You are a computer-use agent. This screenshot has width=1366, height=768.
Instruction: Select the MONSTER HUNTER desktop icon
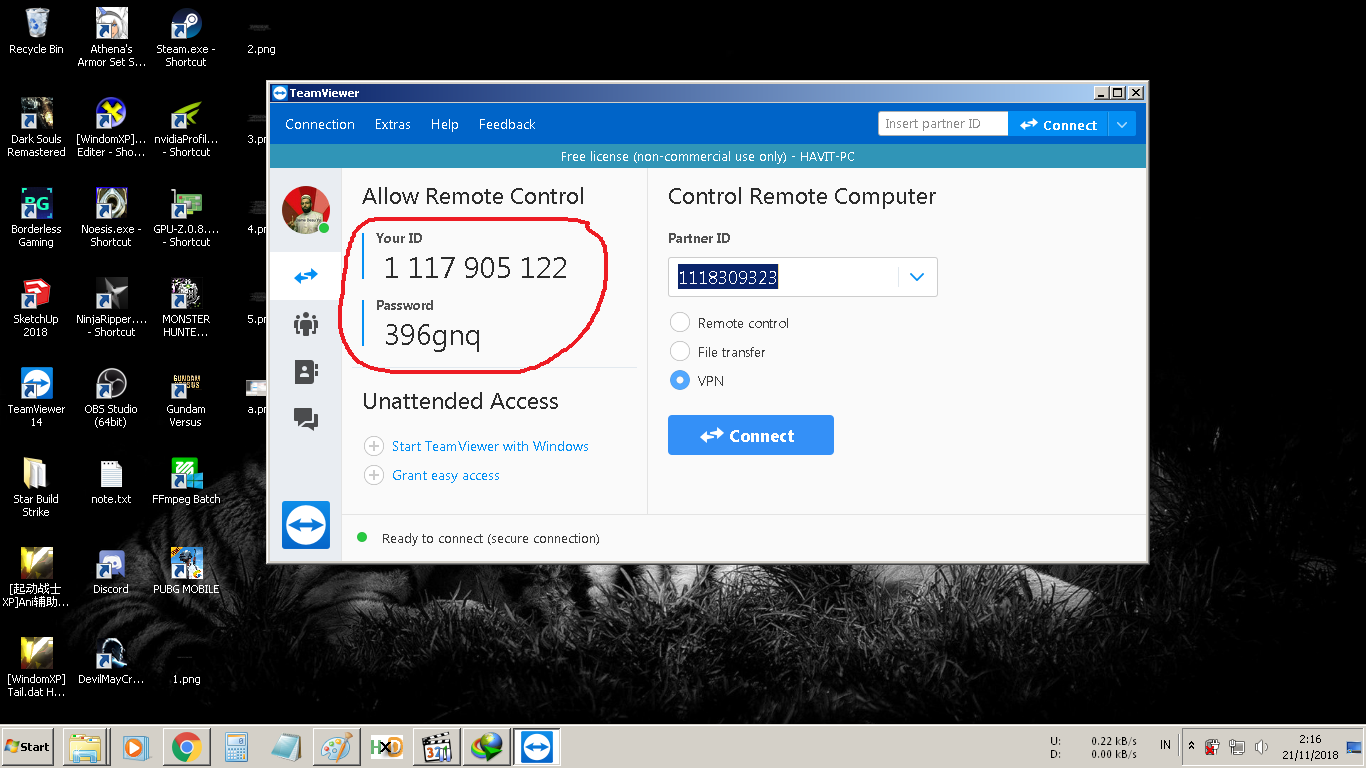point(186,307)
